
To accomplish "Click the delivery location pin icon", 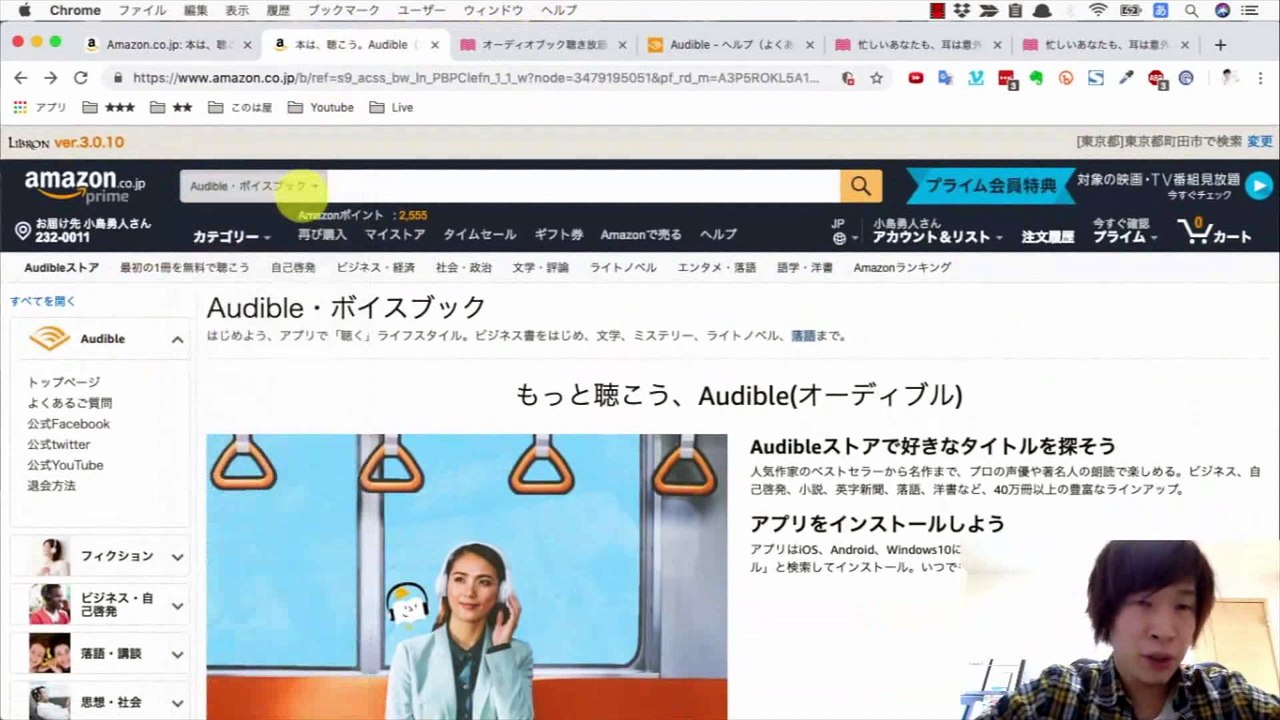I will [23, 231].
